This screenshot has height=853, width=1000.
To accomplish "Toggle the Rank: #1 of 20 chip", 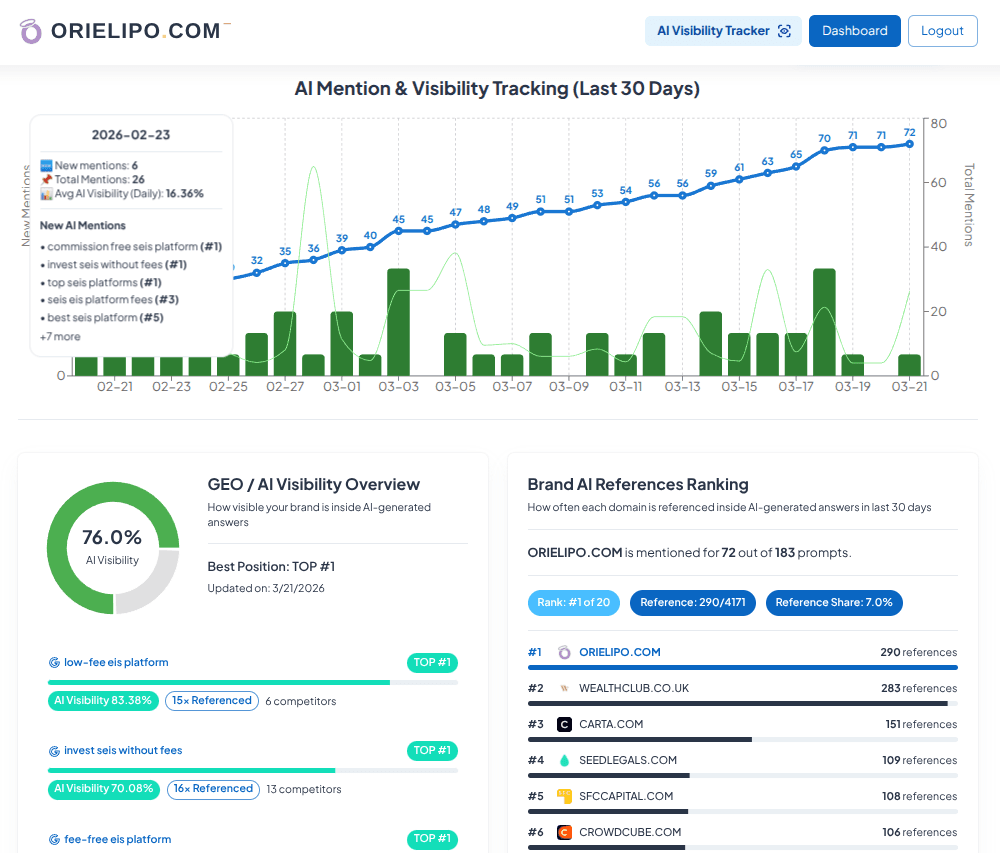I will pyautogui.click(x=573, y=602).
